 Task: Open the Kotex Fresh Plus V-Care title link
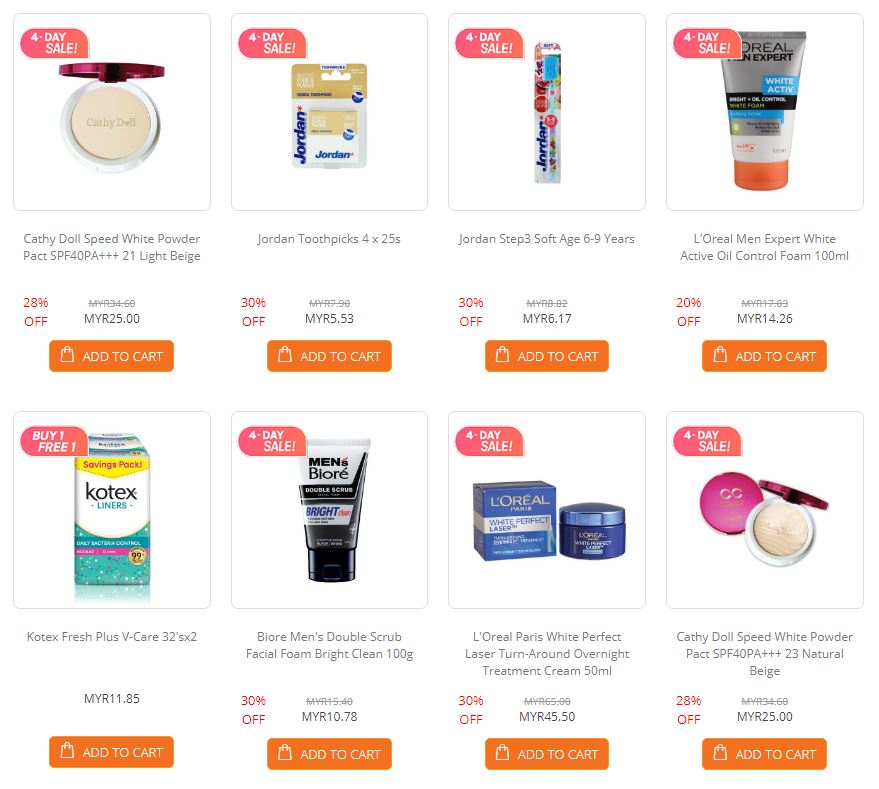112,637
